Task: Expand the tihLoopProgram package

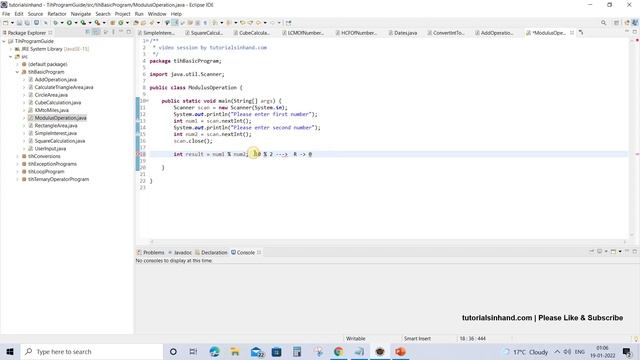Action: (18, 171)
